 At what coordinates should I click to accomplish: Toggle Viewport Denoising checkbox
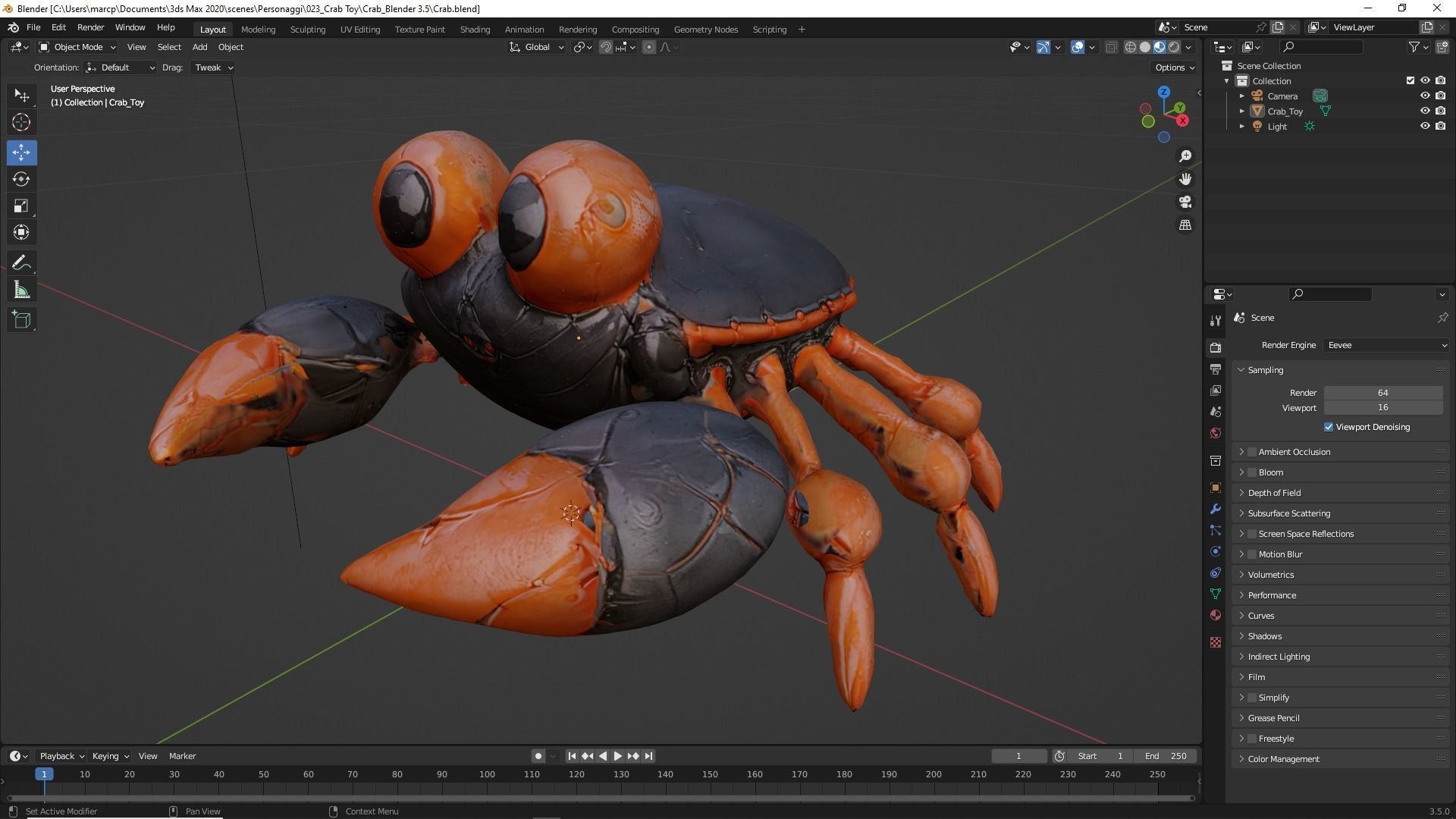1329,427
